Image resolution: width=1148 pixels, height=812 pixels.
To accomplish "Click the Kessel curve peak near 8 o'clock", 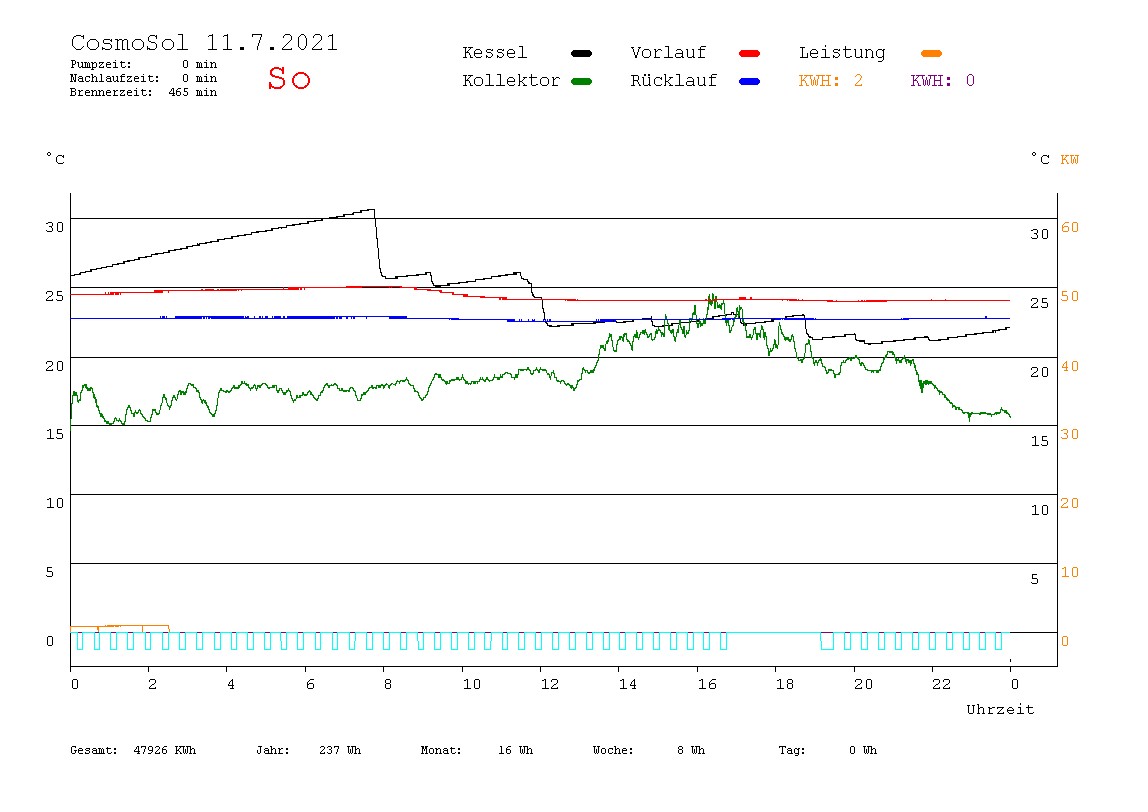I will coord(373,210).
